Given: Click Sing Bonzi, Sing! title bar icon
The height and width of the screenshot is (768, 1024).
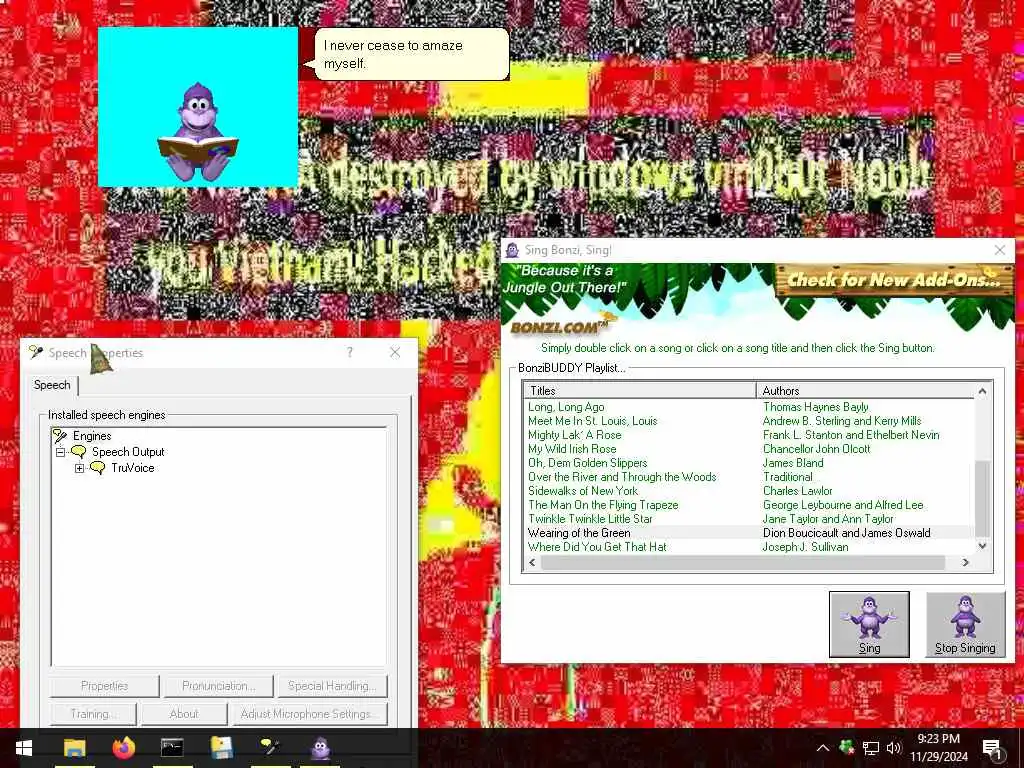Looking at the screenshot, I should pos(513,250).
